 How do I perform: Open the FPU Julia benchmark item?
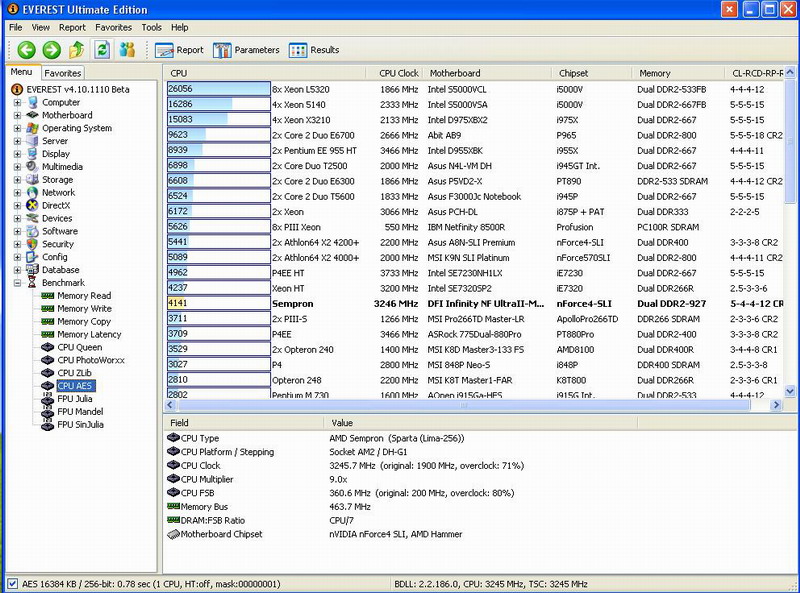point(74,399)
